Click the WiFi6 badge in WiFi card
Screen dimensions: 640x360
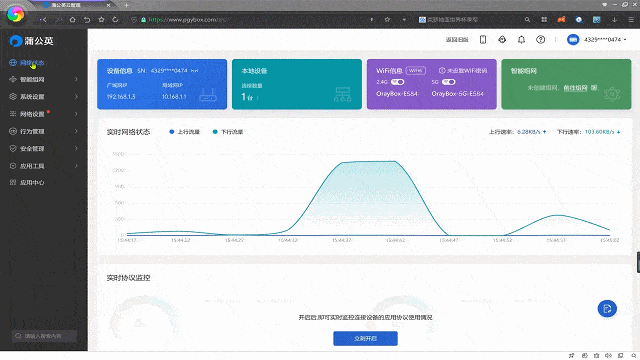pos(416,71)
